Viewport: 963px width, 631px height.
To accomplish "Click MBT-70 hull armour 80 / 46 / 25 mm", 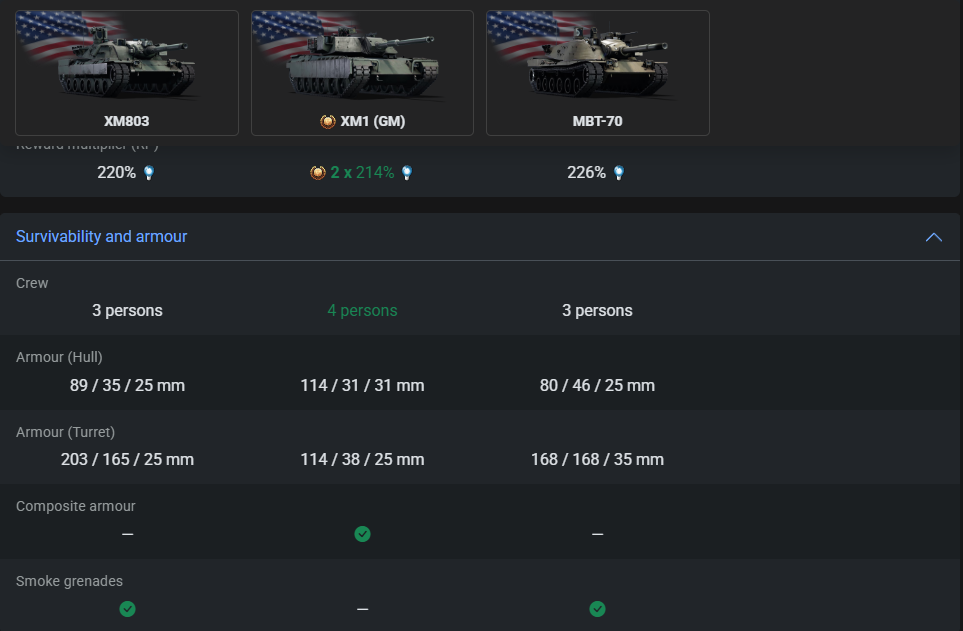I will [x=597, y=386].
